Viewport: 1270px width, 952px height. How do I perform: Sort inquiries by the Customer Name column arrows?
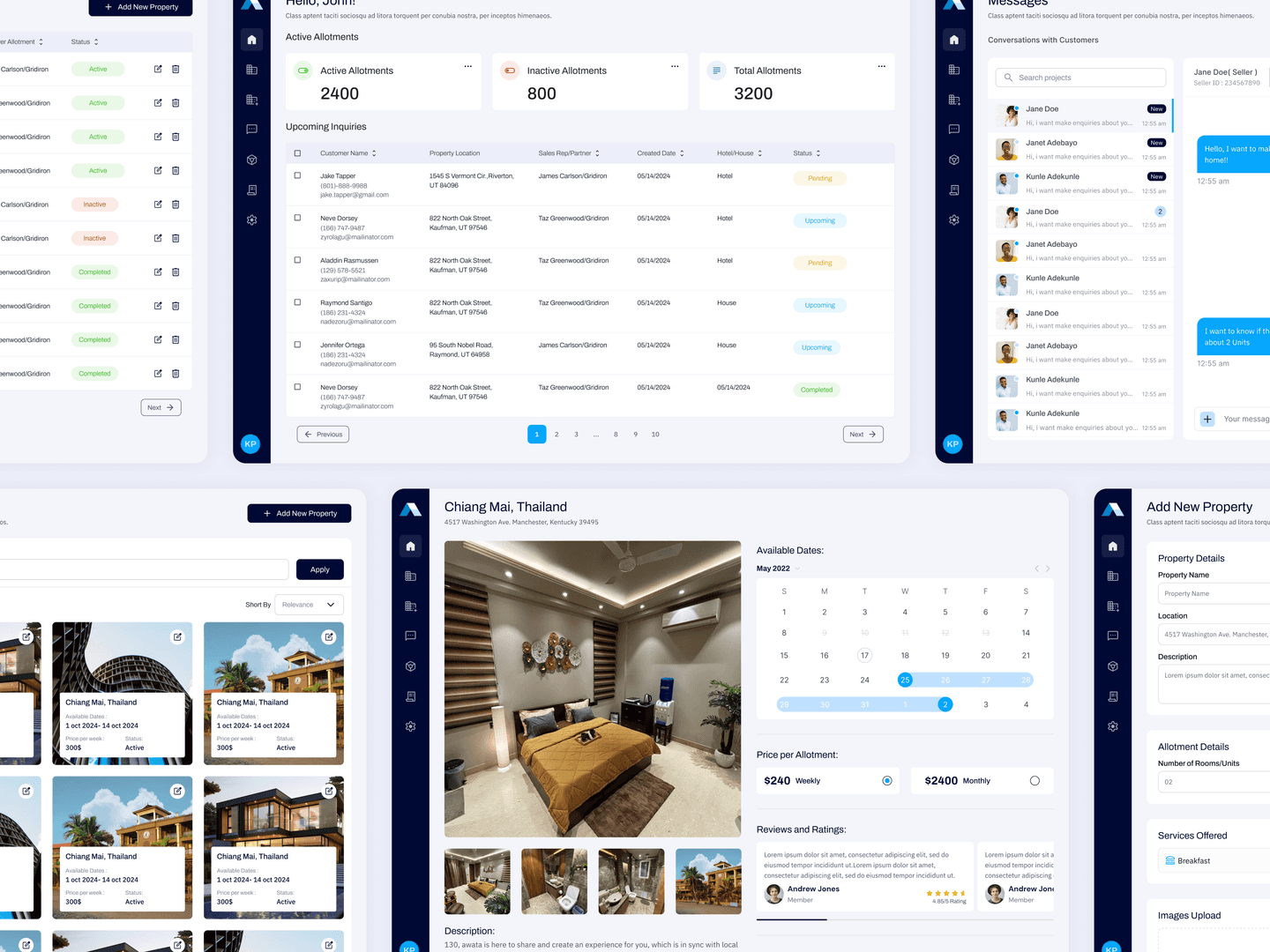(374, 153)
